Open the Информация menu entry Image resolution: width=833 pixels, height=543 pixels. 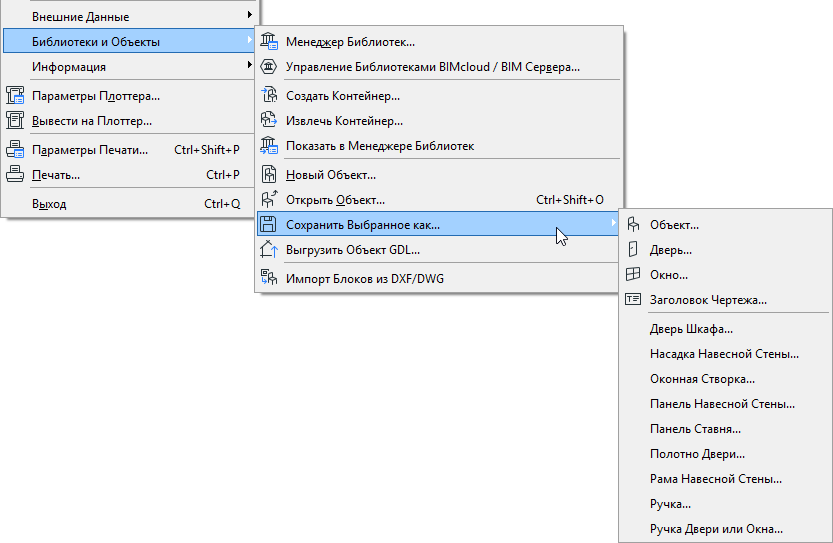[x=129, y=66]
